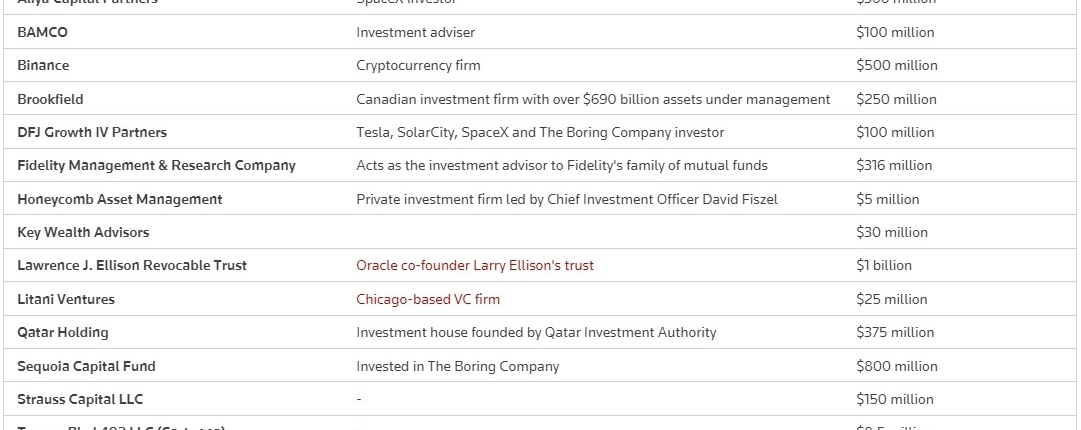Click Lawrence J. Ellison Revocable Trust name
The image size is (1081, 430).
click(132, 265)
